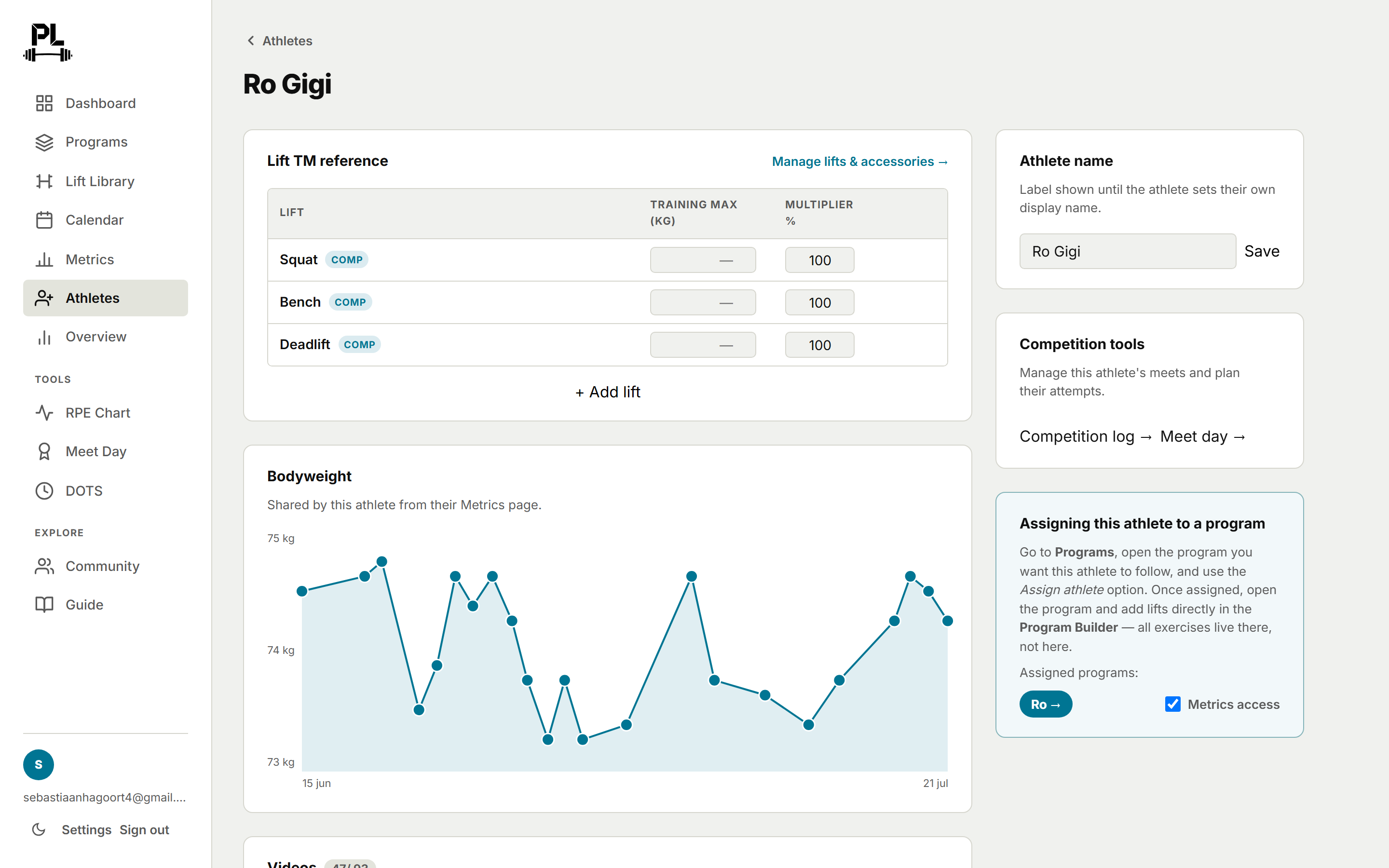The width and height of the screenshot is (1389, 868).
Task: Open the assigned Ro program pill
Action: 1045,705
